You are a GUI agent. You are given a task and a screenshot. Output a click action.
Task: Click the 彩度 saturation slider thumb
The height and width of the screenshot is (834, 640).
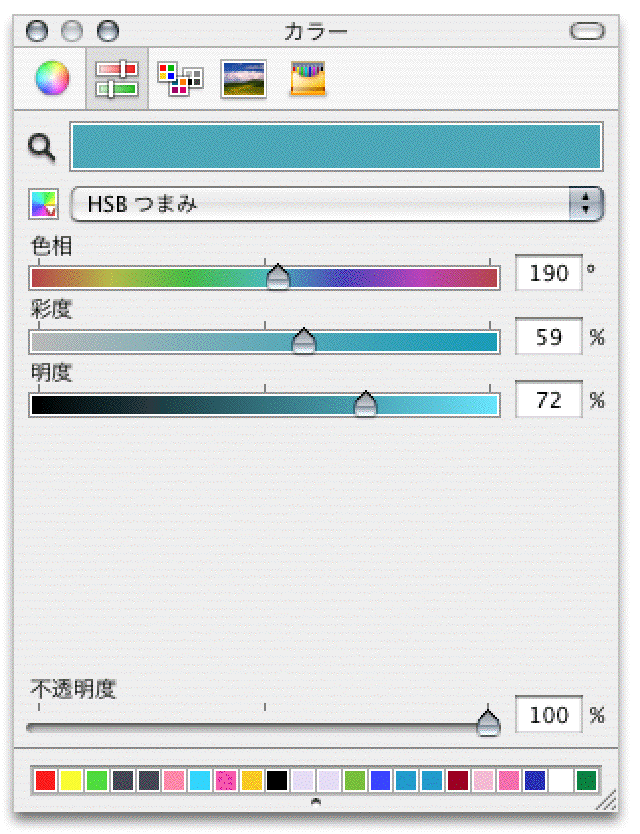click(x=304, y=341)
